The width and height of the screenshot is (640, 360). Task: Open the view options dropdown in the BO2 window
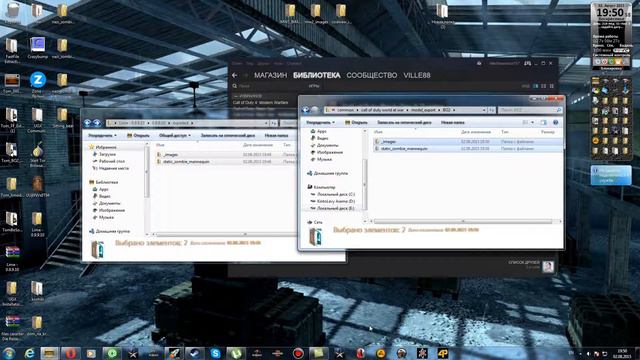coord(532,122)
